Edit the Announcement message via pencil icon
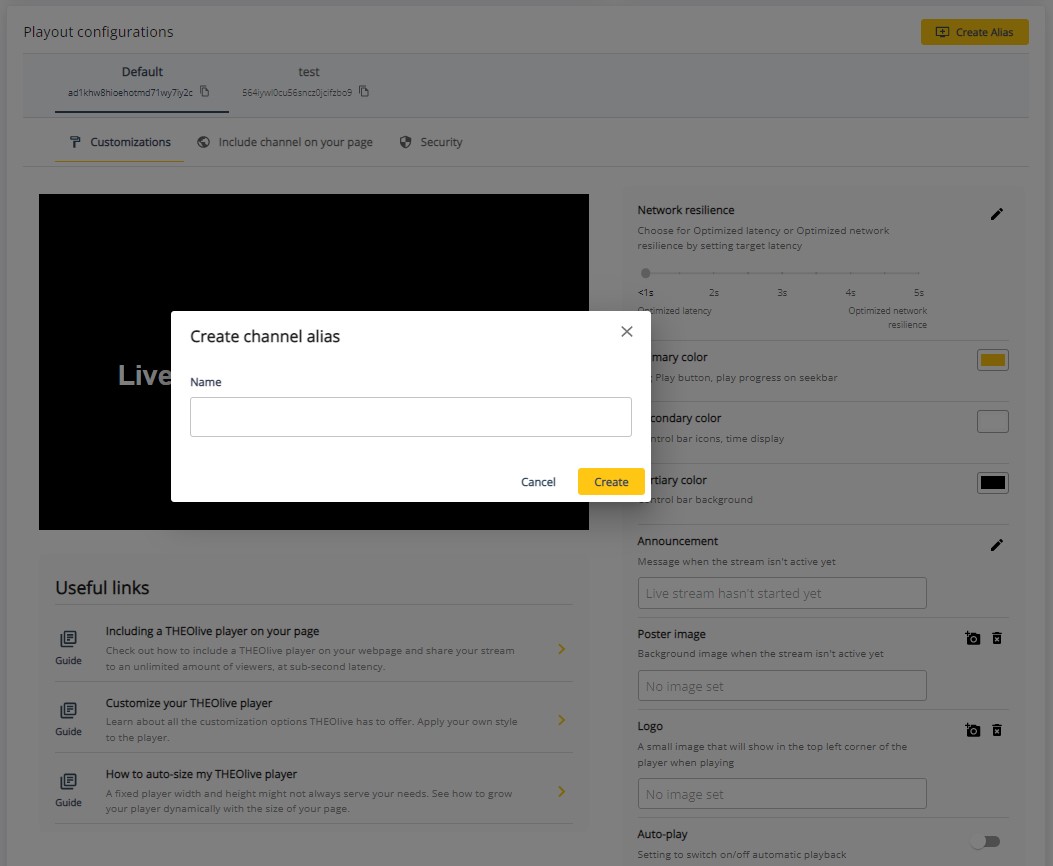1053x866 pixels. click(997, 545)
